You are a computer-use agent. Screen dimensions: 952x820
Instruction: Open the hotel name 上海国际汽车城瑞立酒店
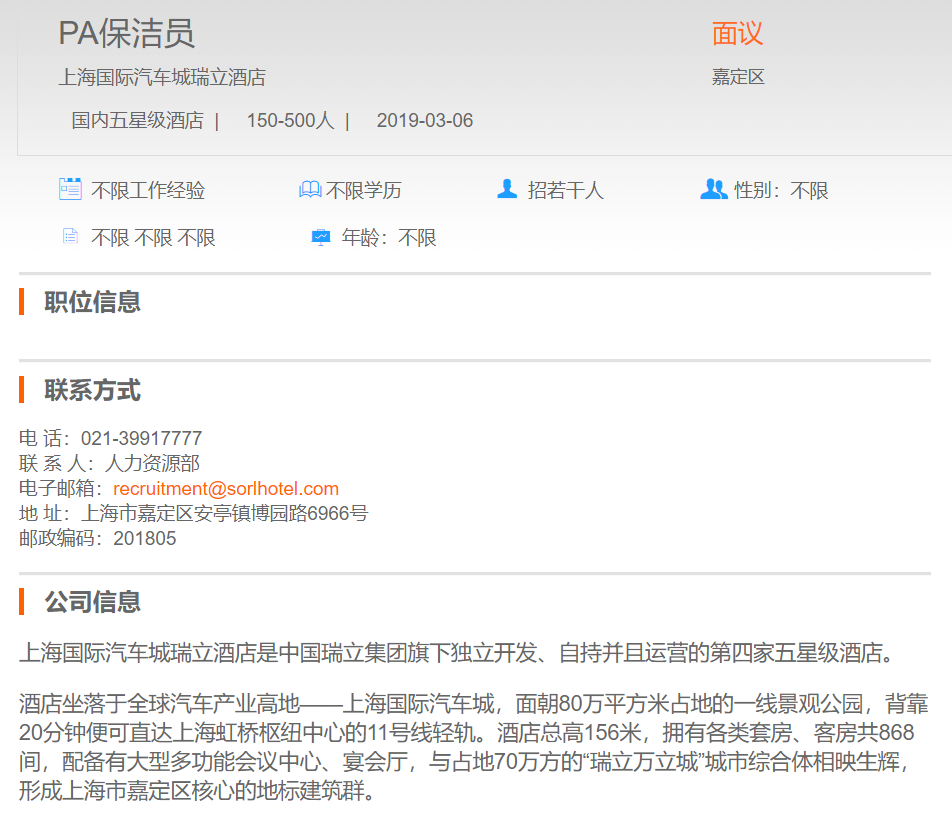[162, 78]
